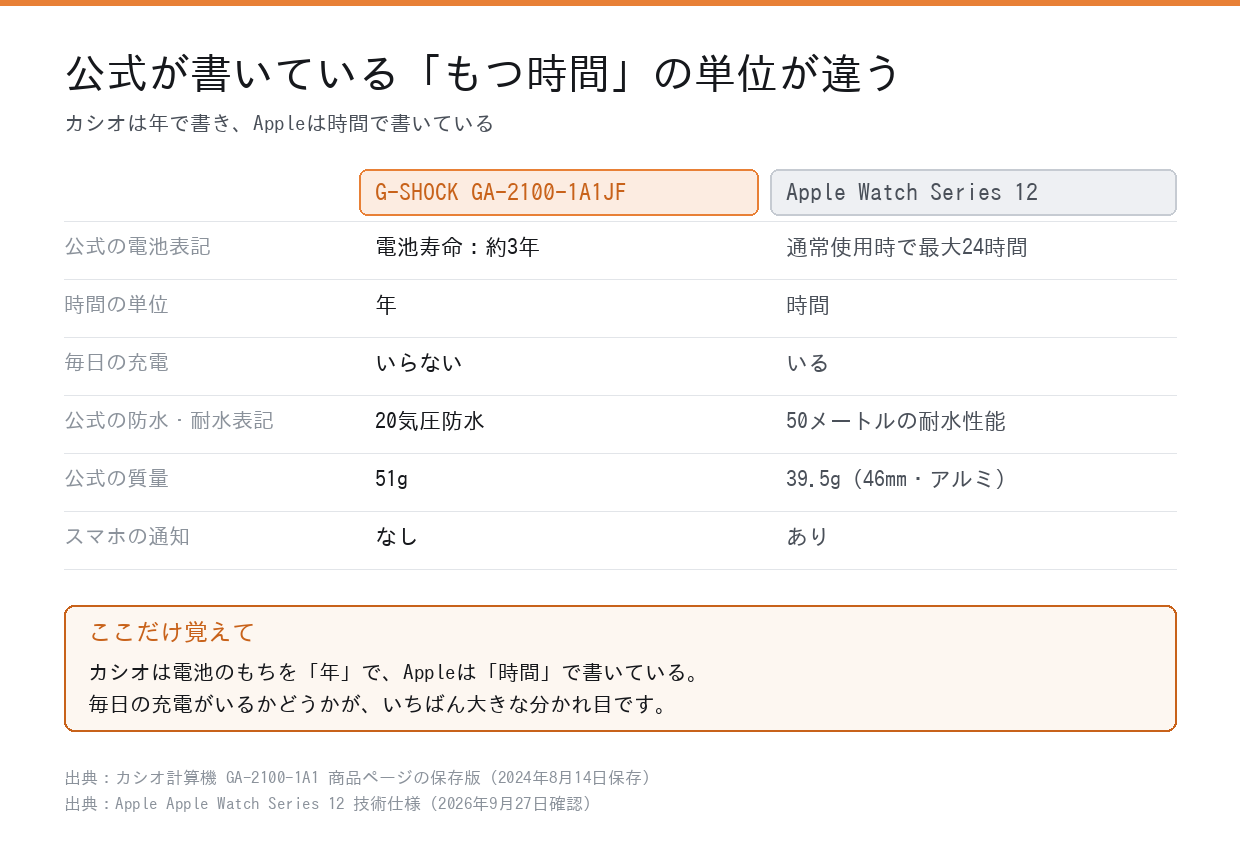Click row label 毎日の充電
This screenshot has height=853, width=1240.
coord(117,362)
